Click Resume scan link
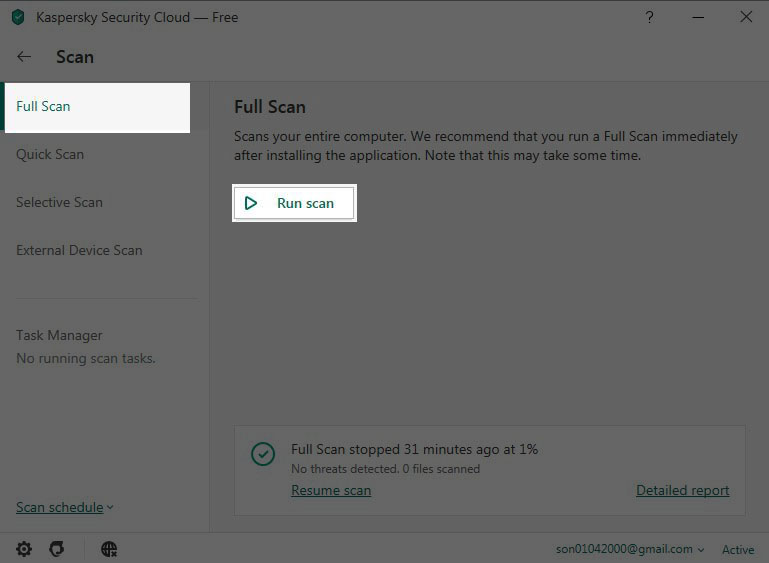The image size is (769, 563). click(331, 490)
